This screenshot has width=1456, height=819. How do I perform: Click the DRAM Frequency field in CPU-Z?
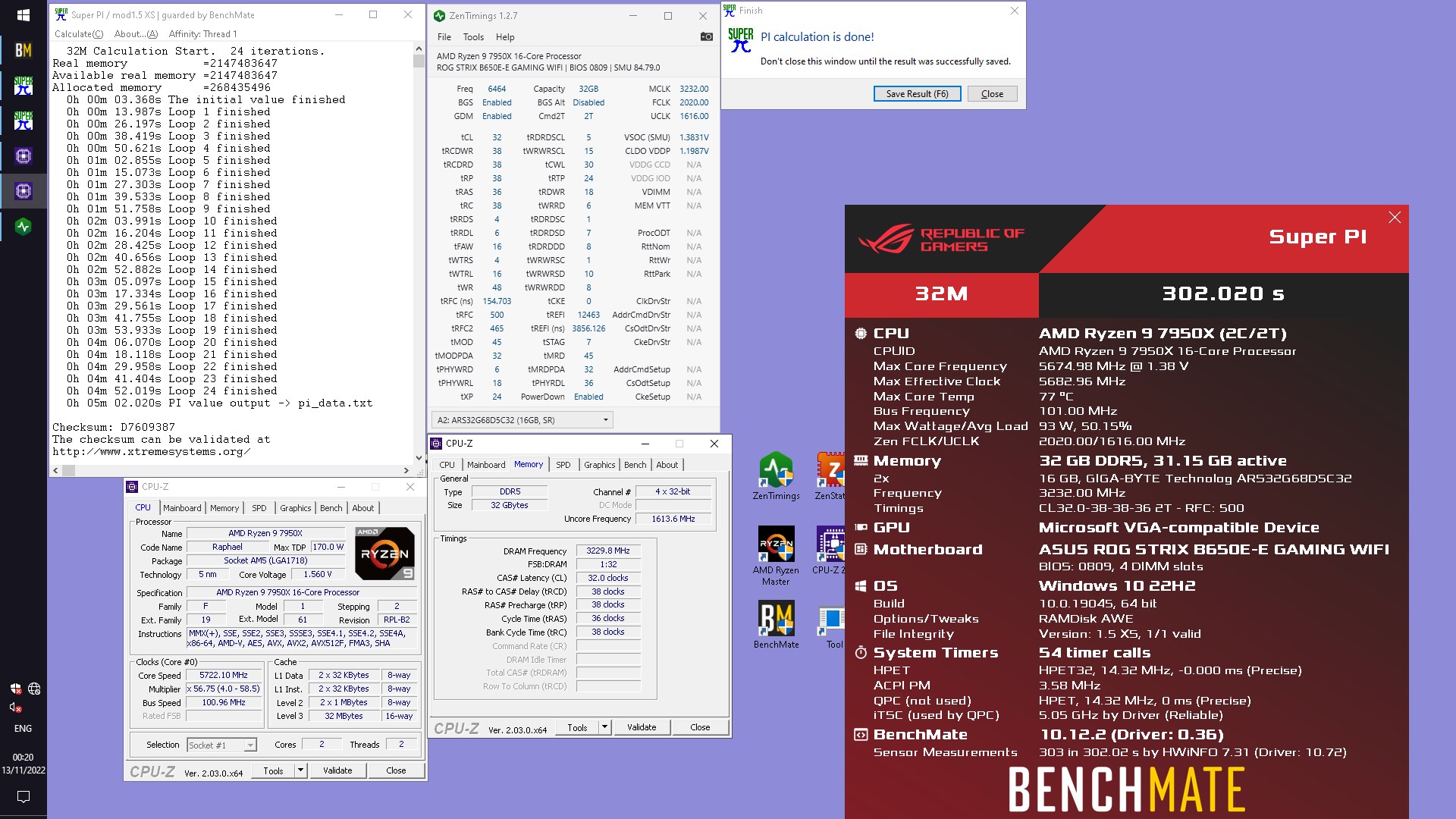[x=608, y=551]
